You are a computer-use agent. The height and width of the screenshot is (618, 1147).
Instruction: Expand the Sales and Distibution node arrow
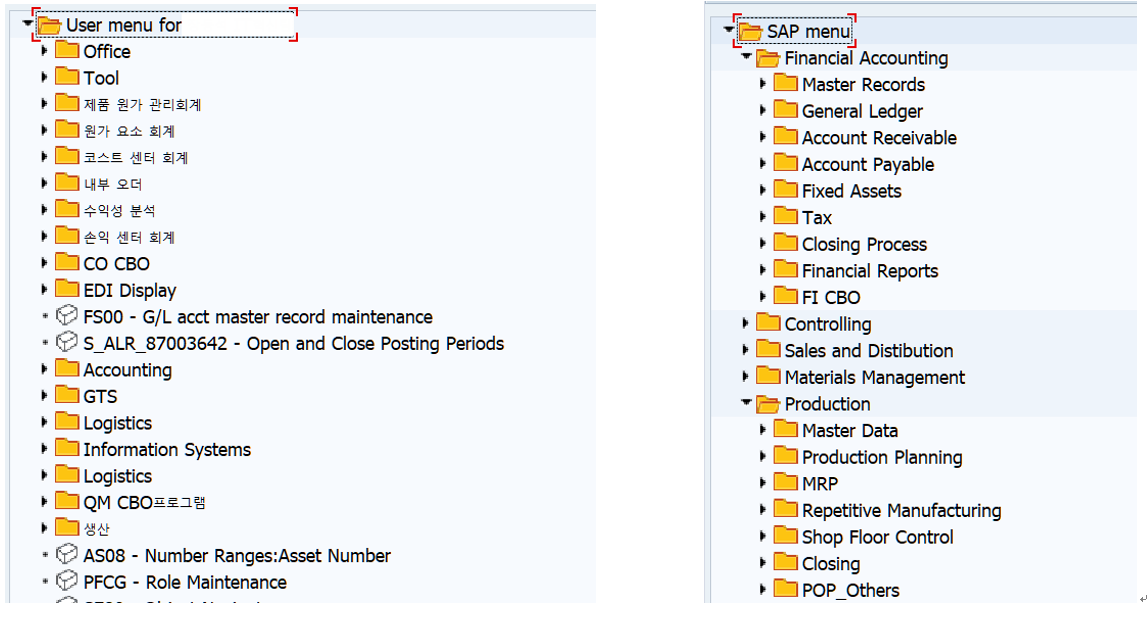coord(745,350)
